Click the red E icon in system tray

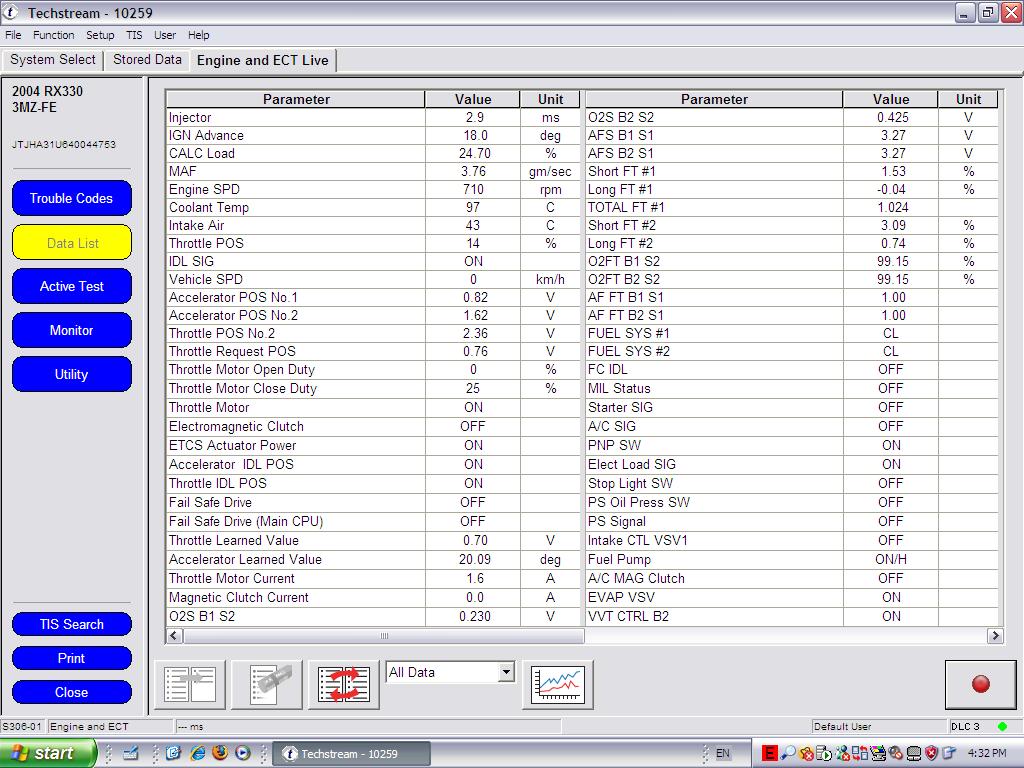(x=769, y=753)
